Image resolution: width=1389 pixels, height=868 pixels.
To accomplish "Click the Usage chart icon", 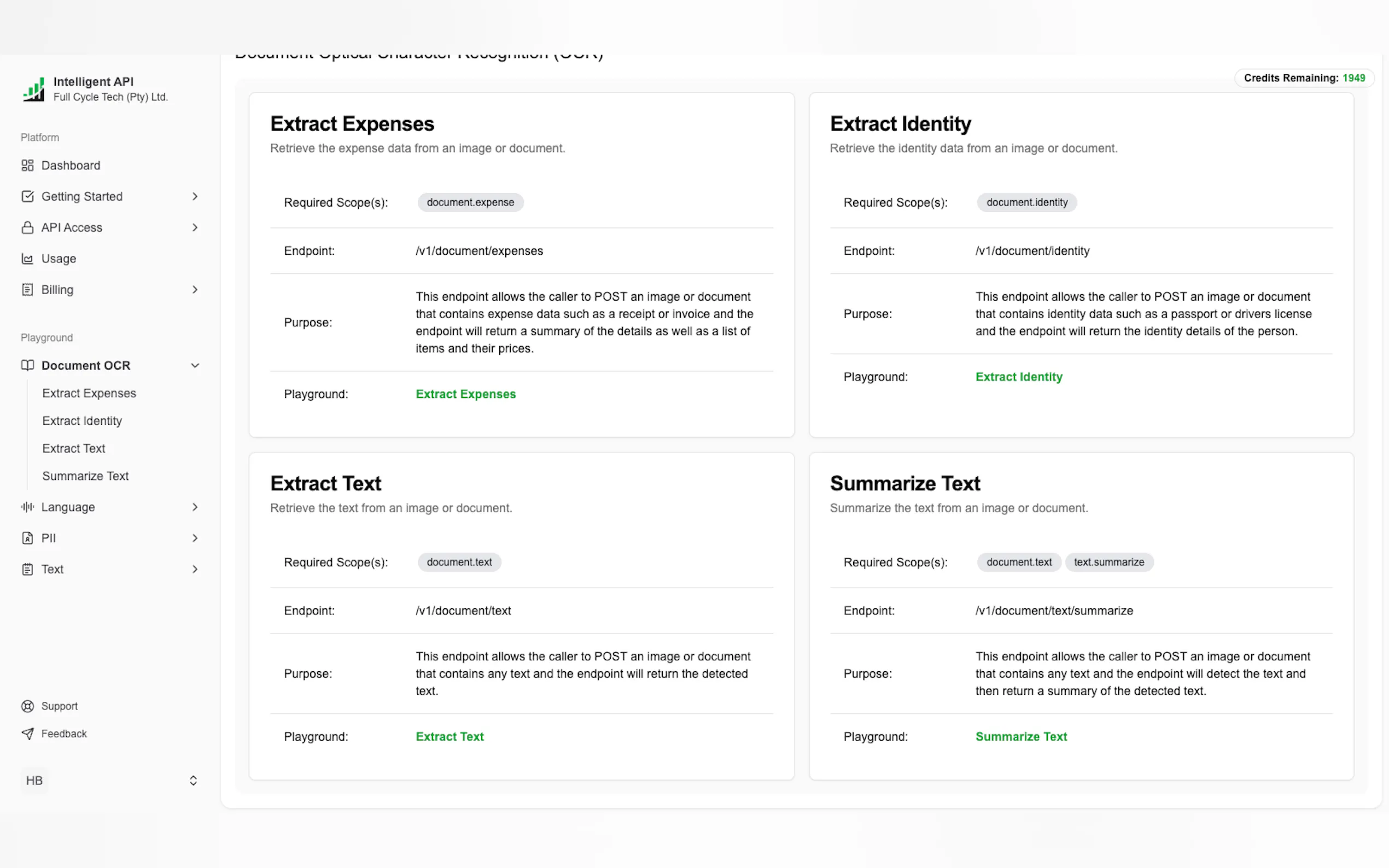I will 27,259.
